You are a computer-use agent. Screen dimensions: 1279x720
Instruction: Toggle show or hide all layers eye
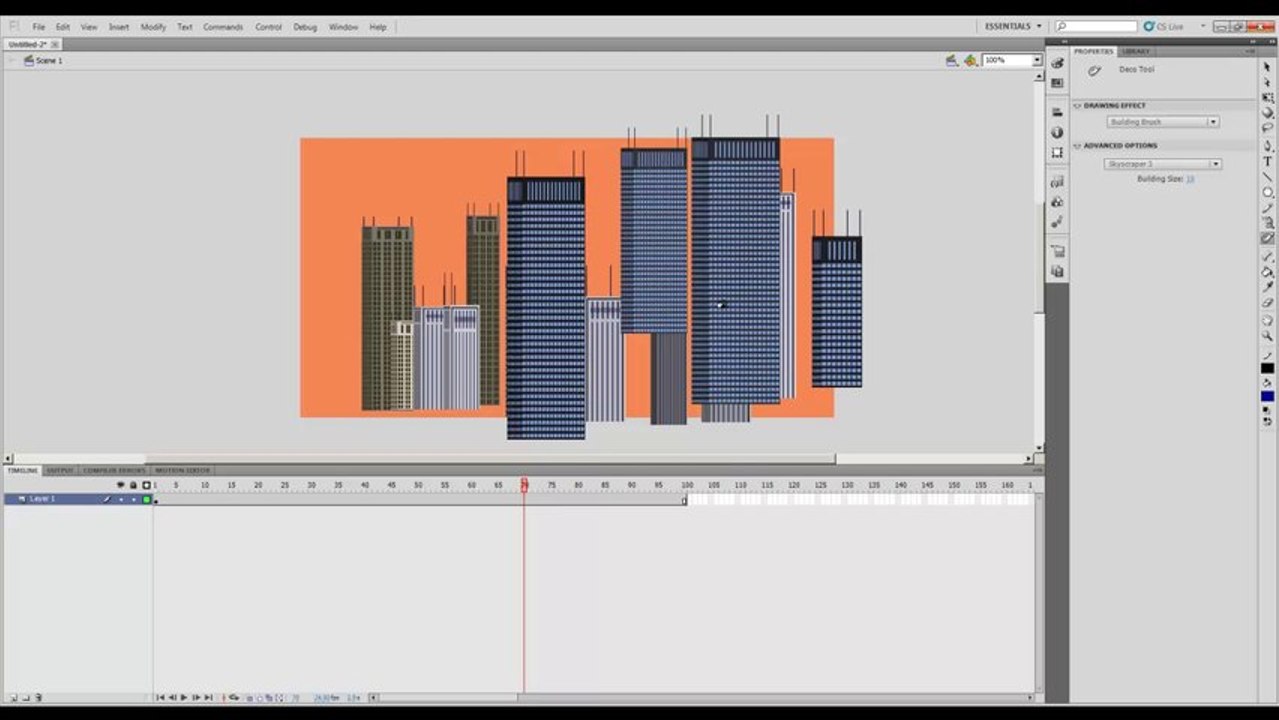coord(121,485)
